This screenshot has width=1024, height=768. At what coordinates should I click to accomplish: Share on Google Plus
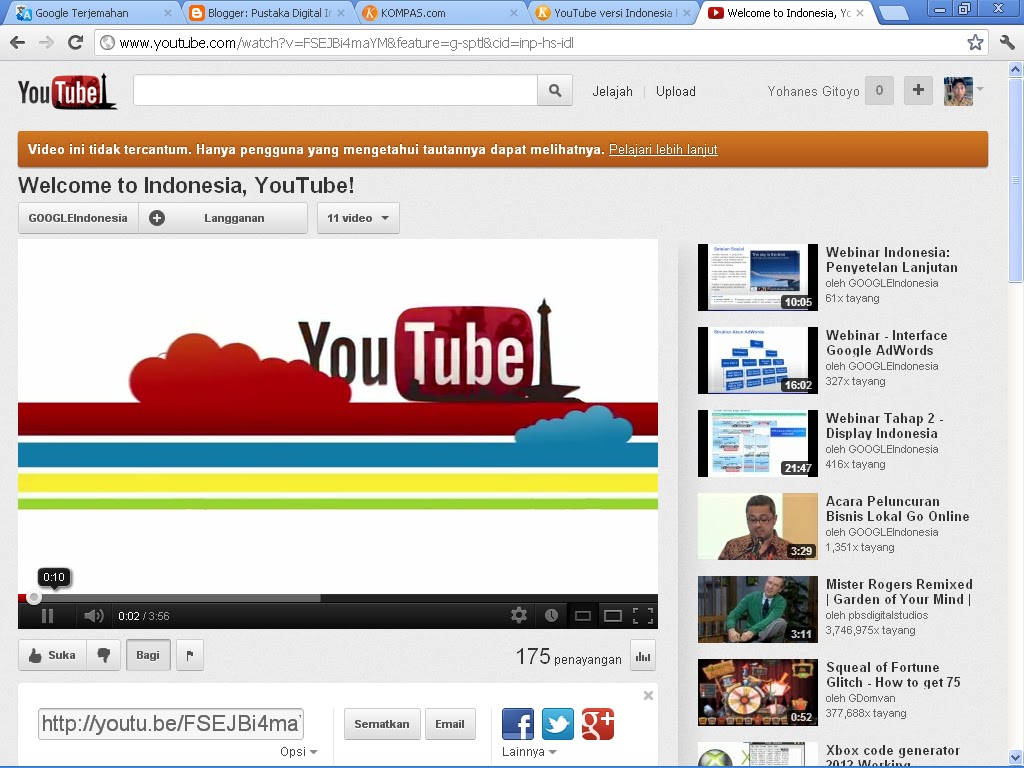[598, 724]
